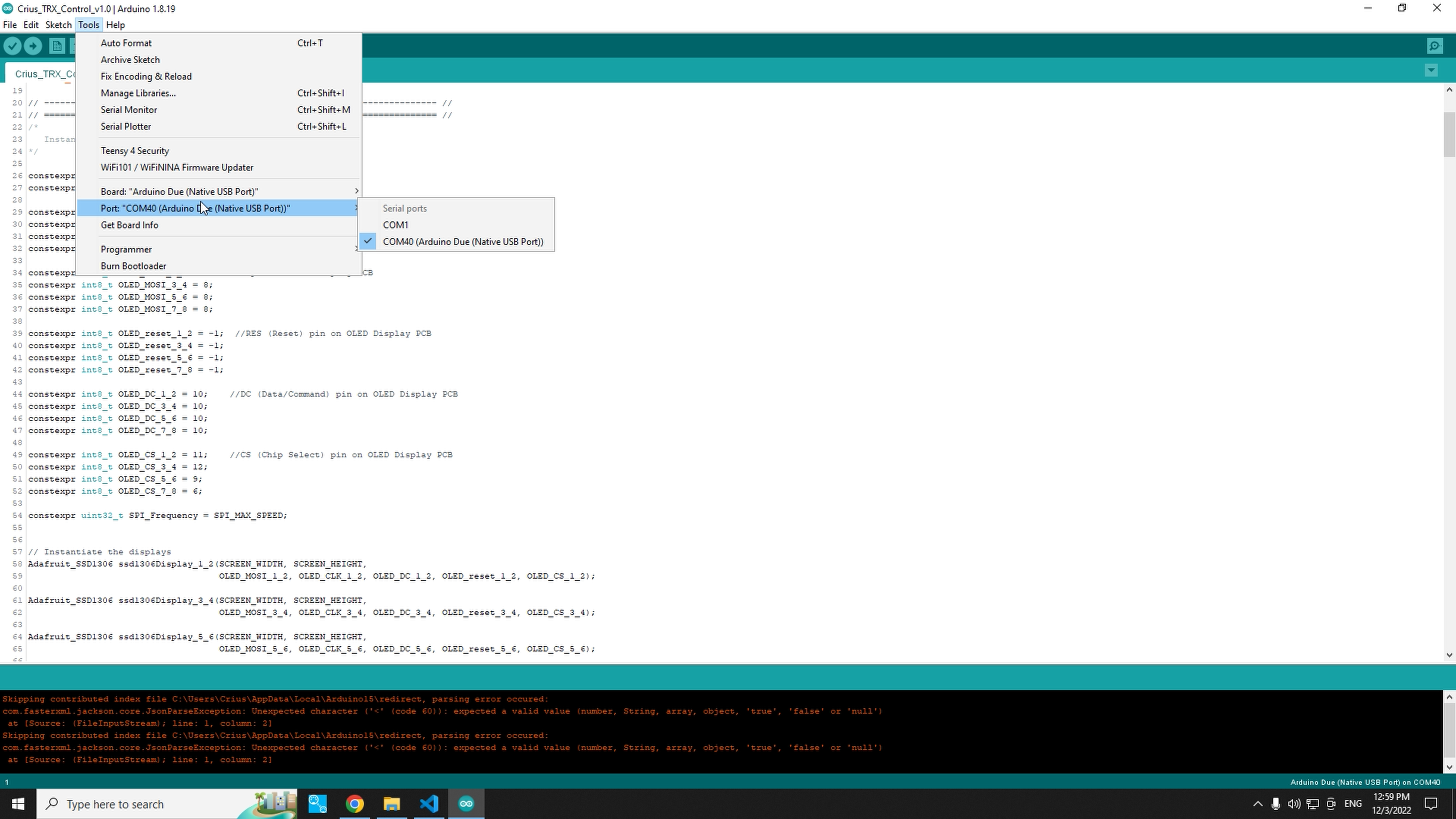Select Manage Libraries from Tools menu
The height and width of the screenshot is (819, 1456).
click(138, 93)
